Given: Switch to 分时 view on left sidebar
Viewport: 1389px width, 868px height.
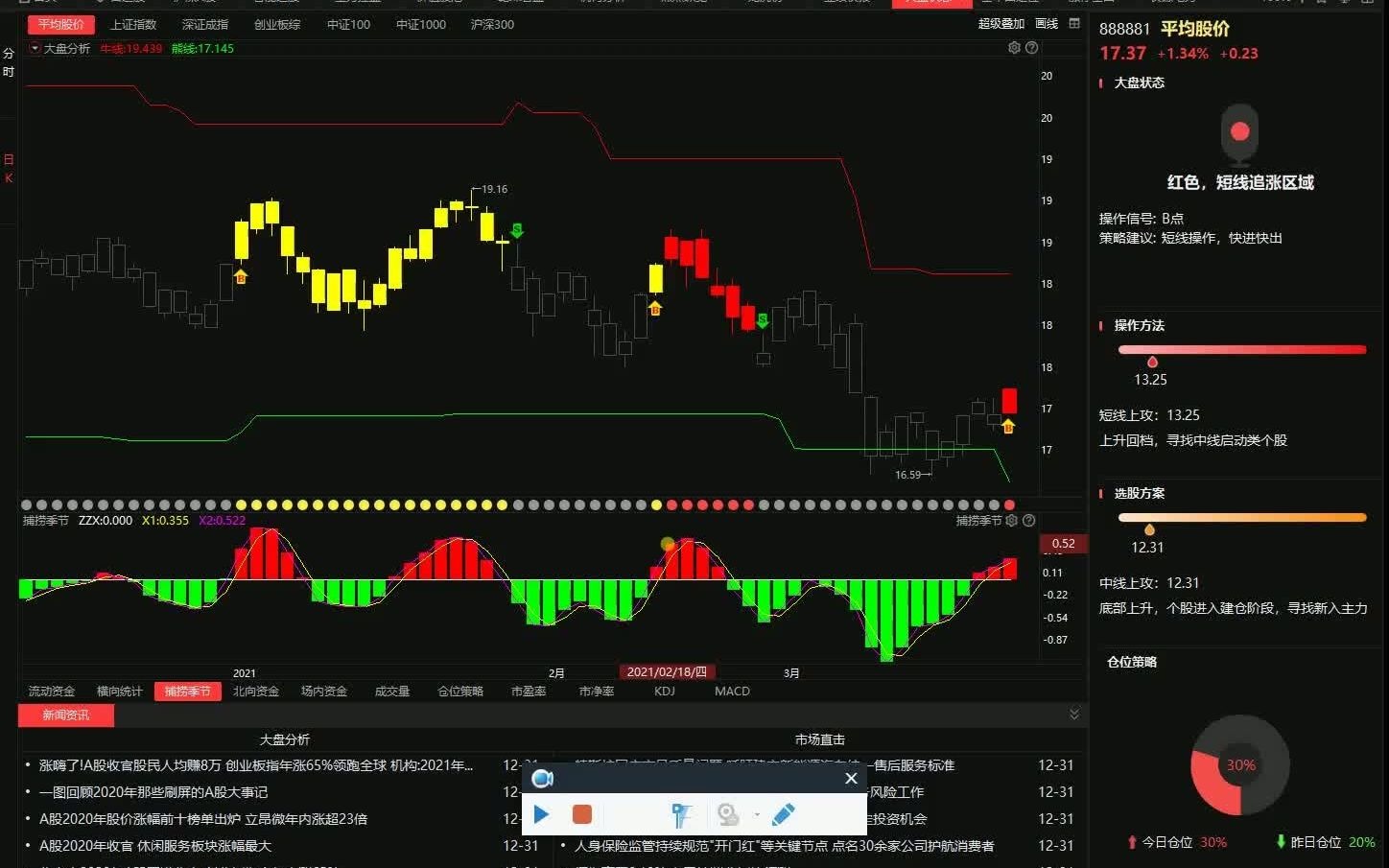Looking at the screenshot, I should pyautogui.click(x=9, y=62).
